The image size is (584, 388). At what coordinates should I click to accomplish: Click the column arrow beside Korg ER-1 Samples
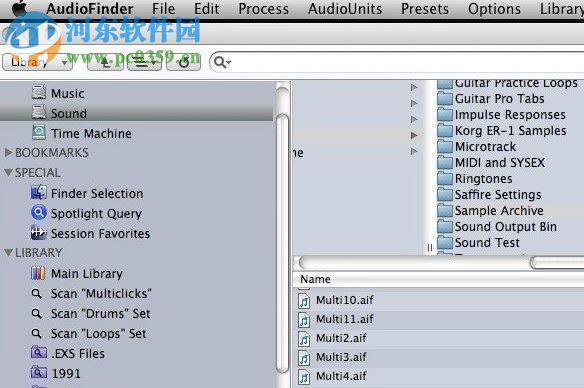pos(414,136)
